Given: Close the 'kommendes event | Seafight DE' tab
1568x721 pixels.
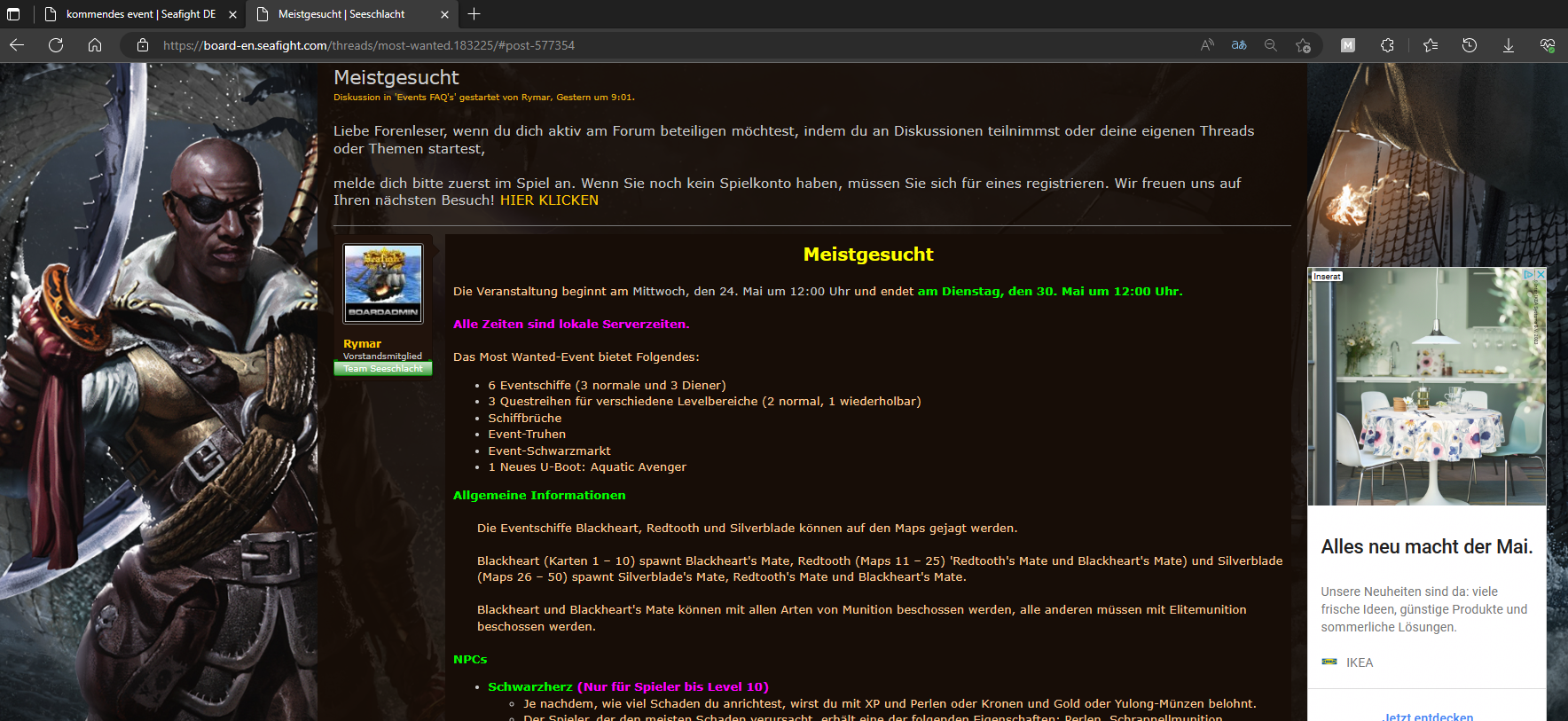Looking at the screenshot, I should tap(232, 14).
